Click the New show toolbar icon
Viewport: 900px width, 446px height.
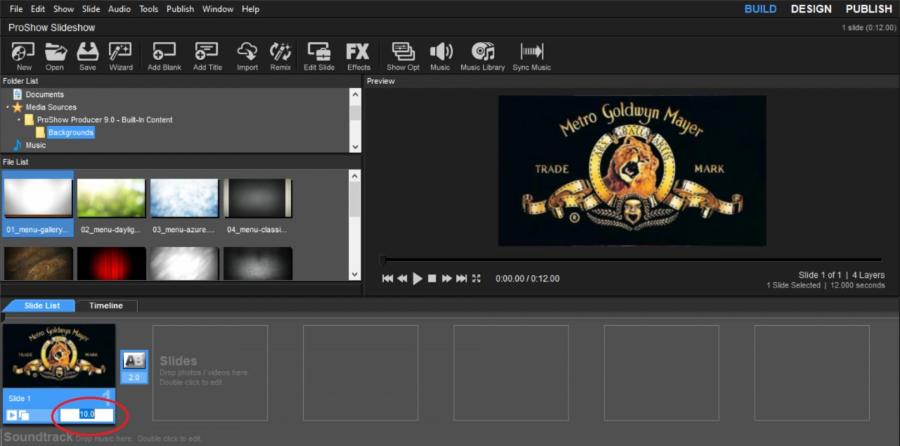[24, 56]
